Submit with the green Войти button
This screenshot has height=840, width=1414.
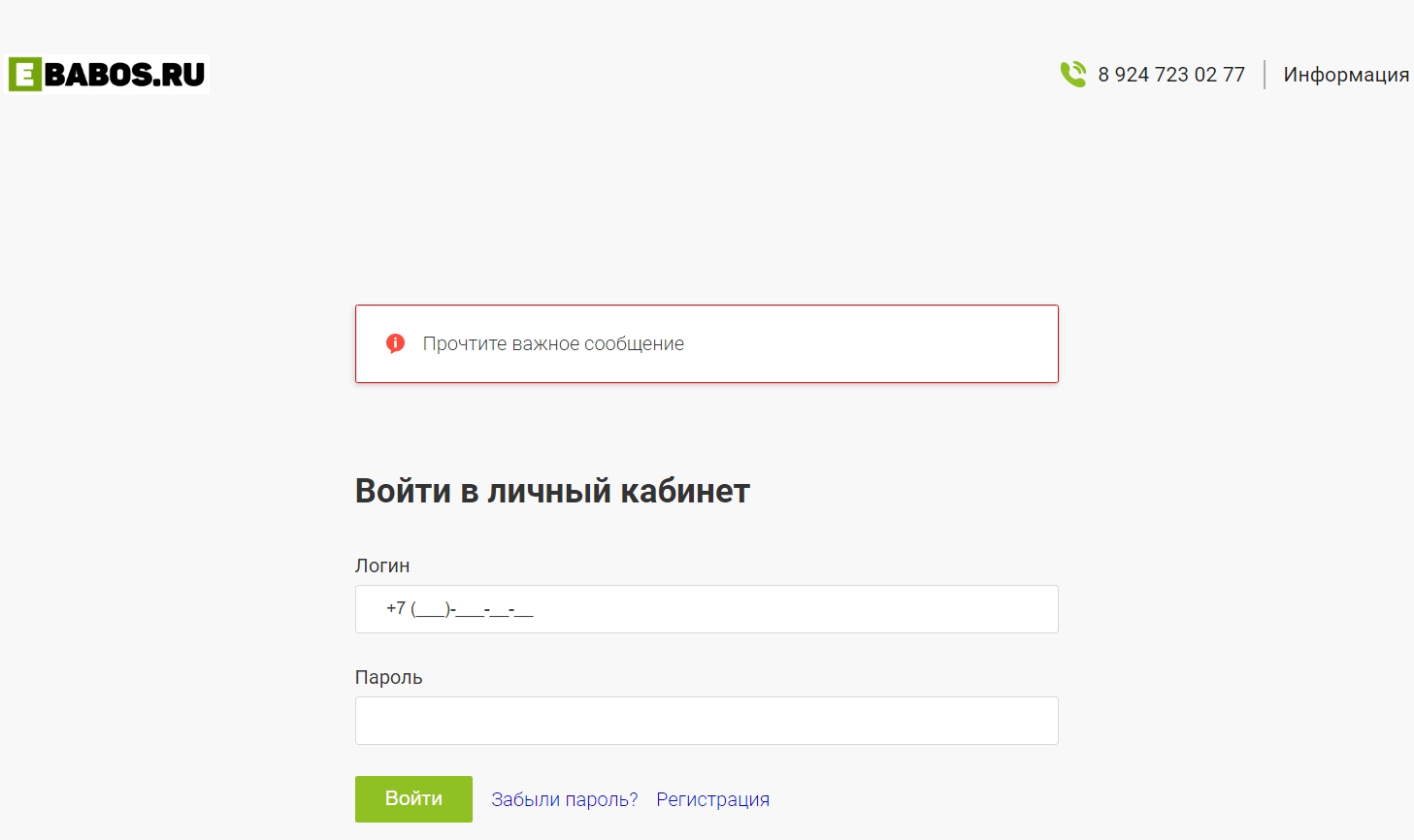click(x=413, y=799)
